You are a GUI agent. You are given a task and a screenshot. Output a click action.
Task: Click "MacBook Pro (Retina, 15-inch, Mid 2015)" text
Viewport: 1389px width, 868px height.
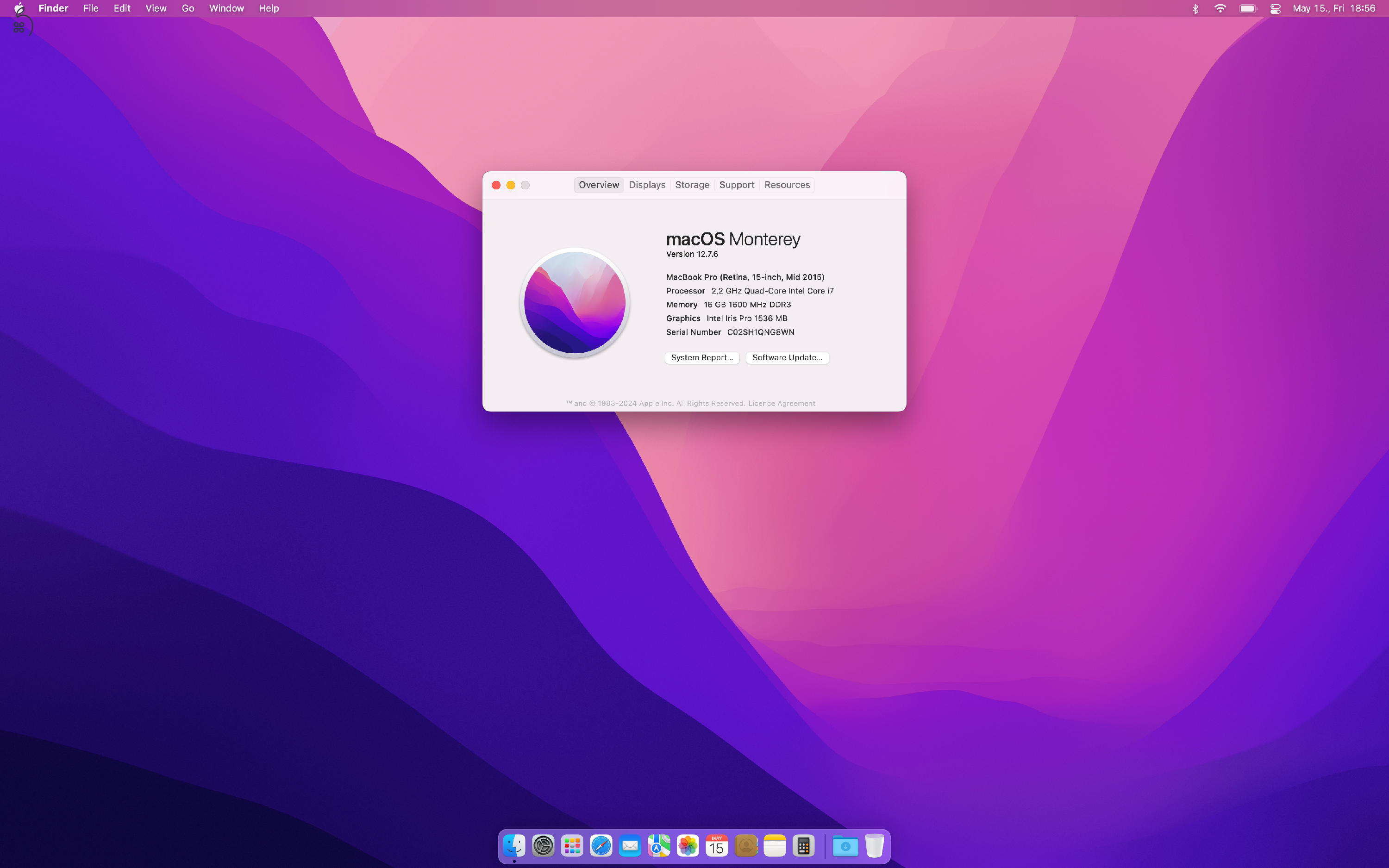pyautogui.click(x=745, y=277)
